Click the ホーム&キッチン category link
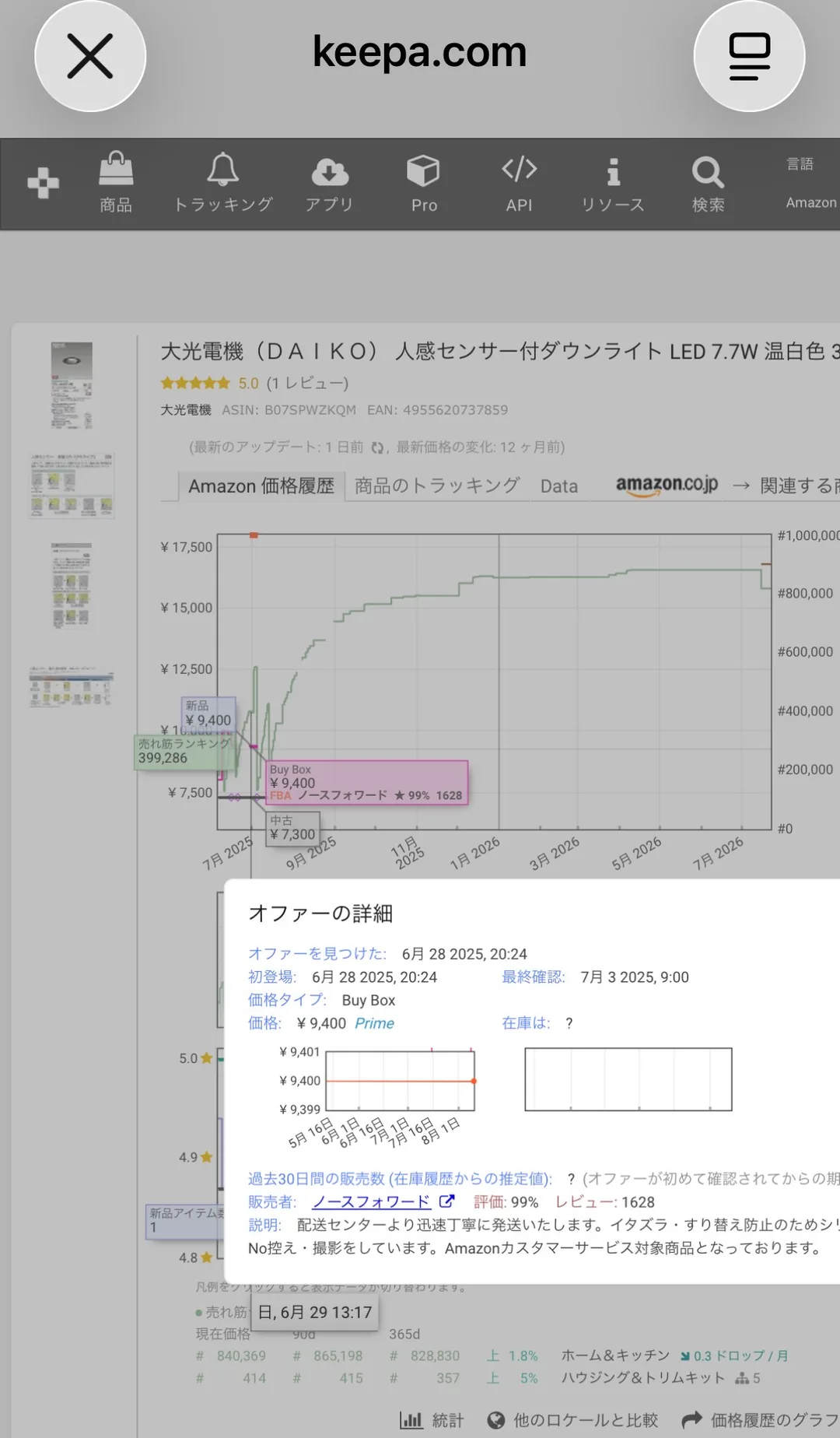 coord(615,1356)
